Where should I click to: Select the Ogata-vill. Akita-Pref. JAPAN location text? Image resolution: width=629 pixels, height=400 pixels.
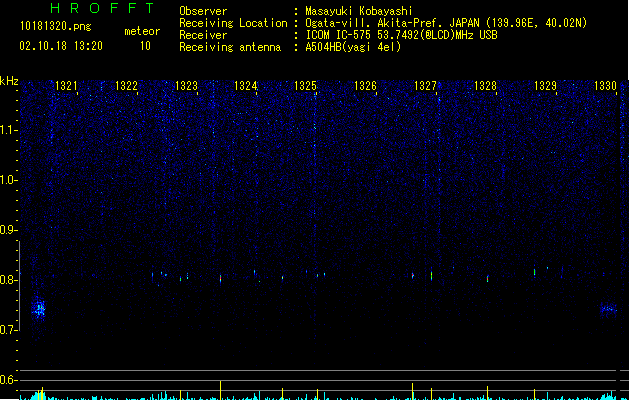pos(446,23)
